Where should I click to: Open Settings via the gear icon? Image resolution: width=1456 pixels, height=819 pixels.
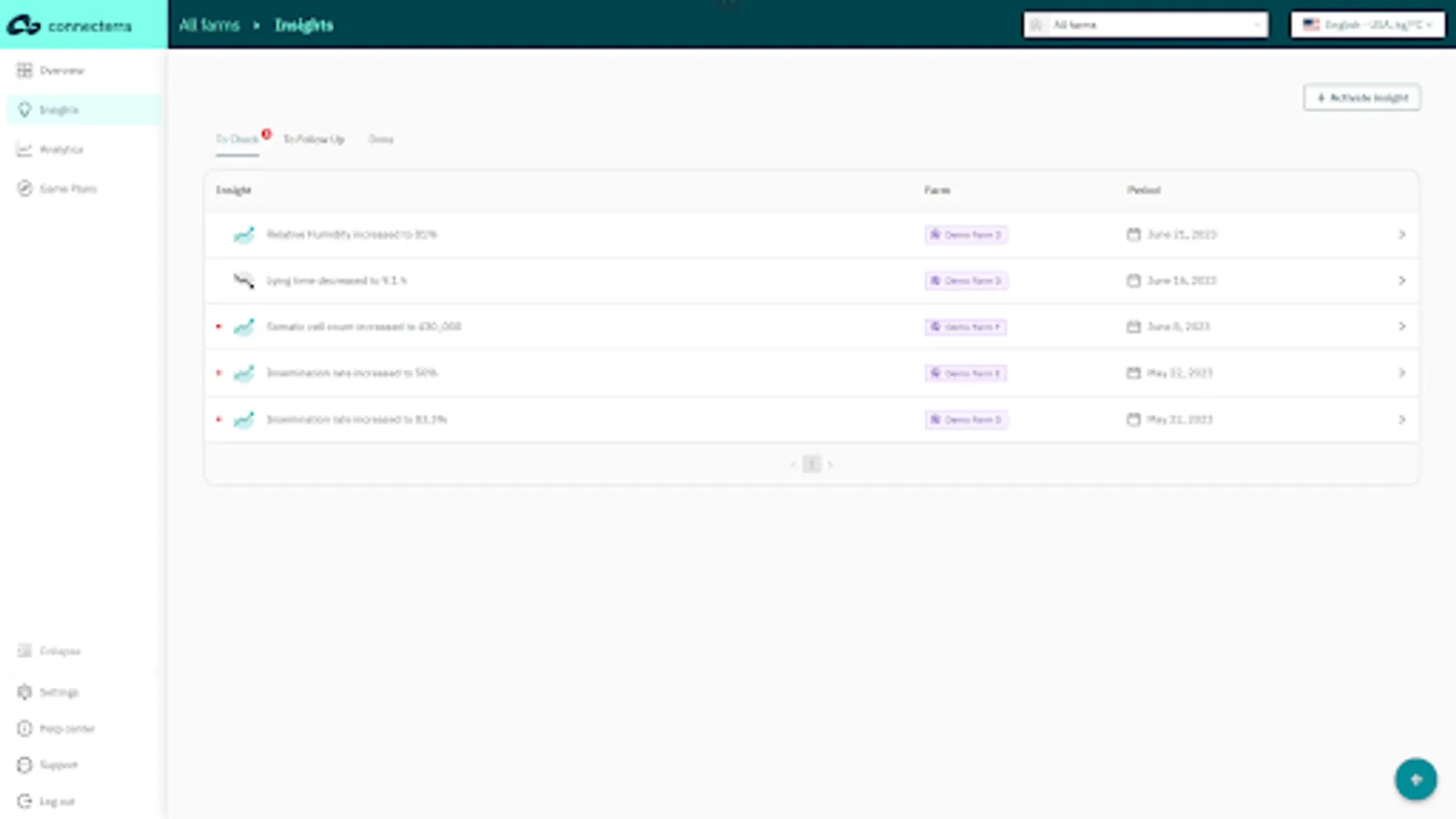click(25, 693)
